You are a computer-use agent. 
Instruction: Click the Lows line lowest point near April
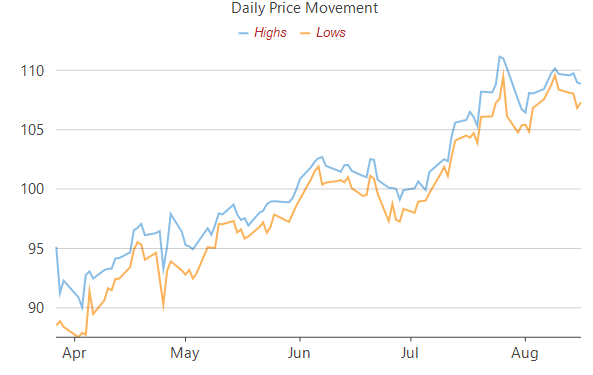[78, 336]
